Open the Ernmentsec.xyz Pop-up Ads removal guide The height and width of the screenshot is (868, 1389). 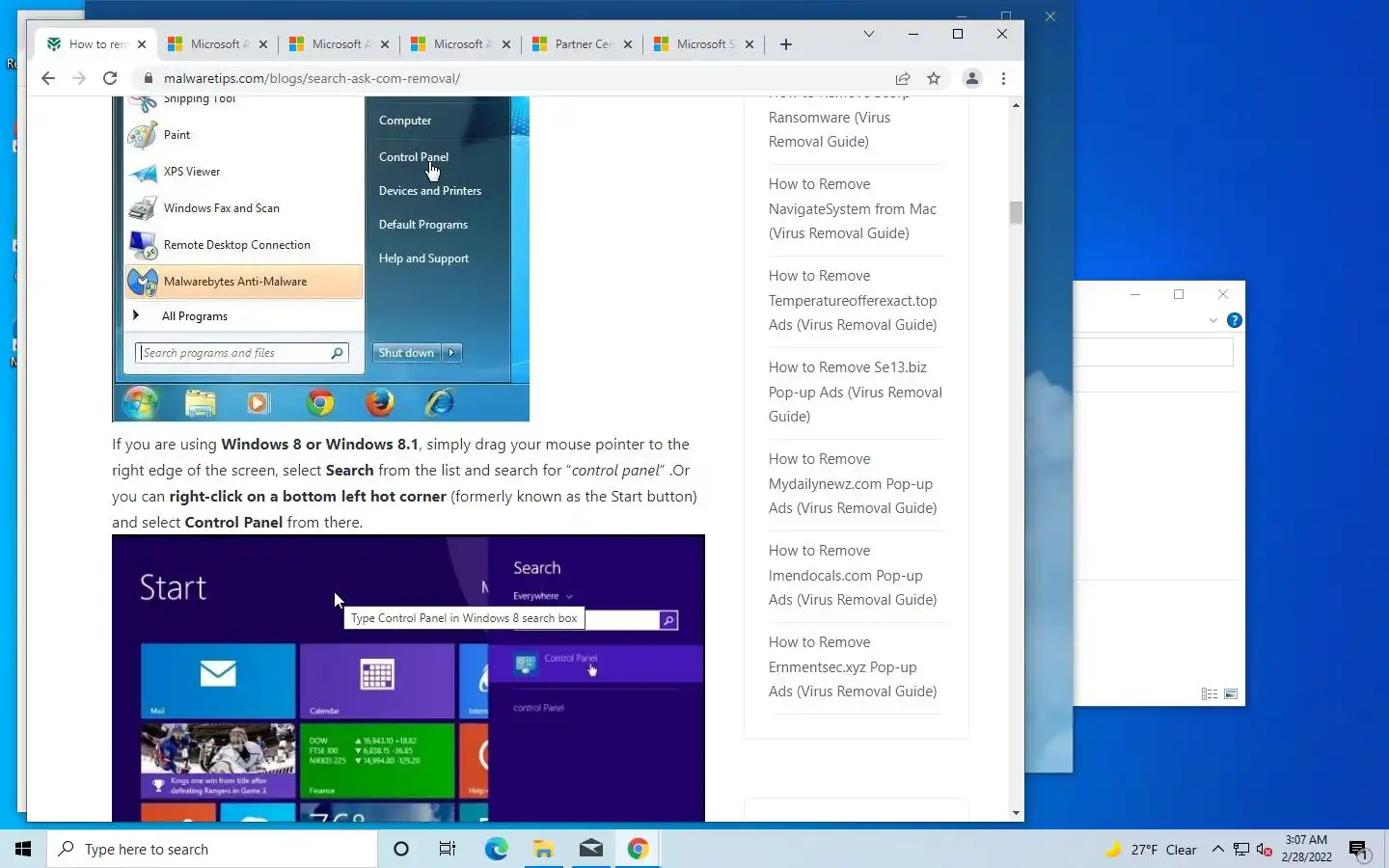(853, 666)
